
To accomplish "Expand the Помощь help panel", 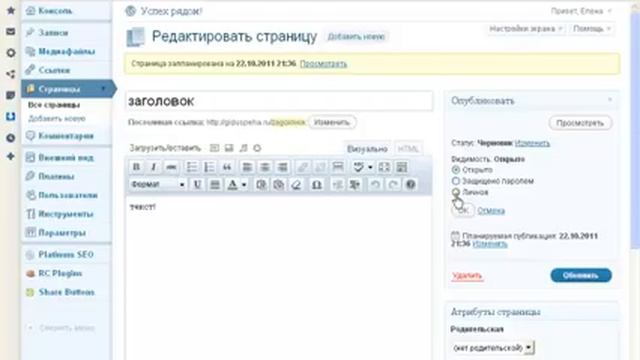I will coord(591,29).
